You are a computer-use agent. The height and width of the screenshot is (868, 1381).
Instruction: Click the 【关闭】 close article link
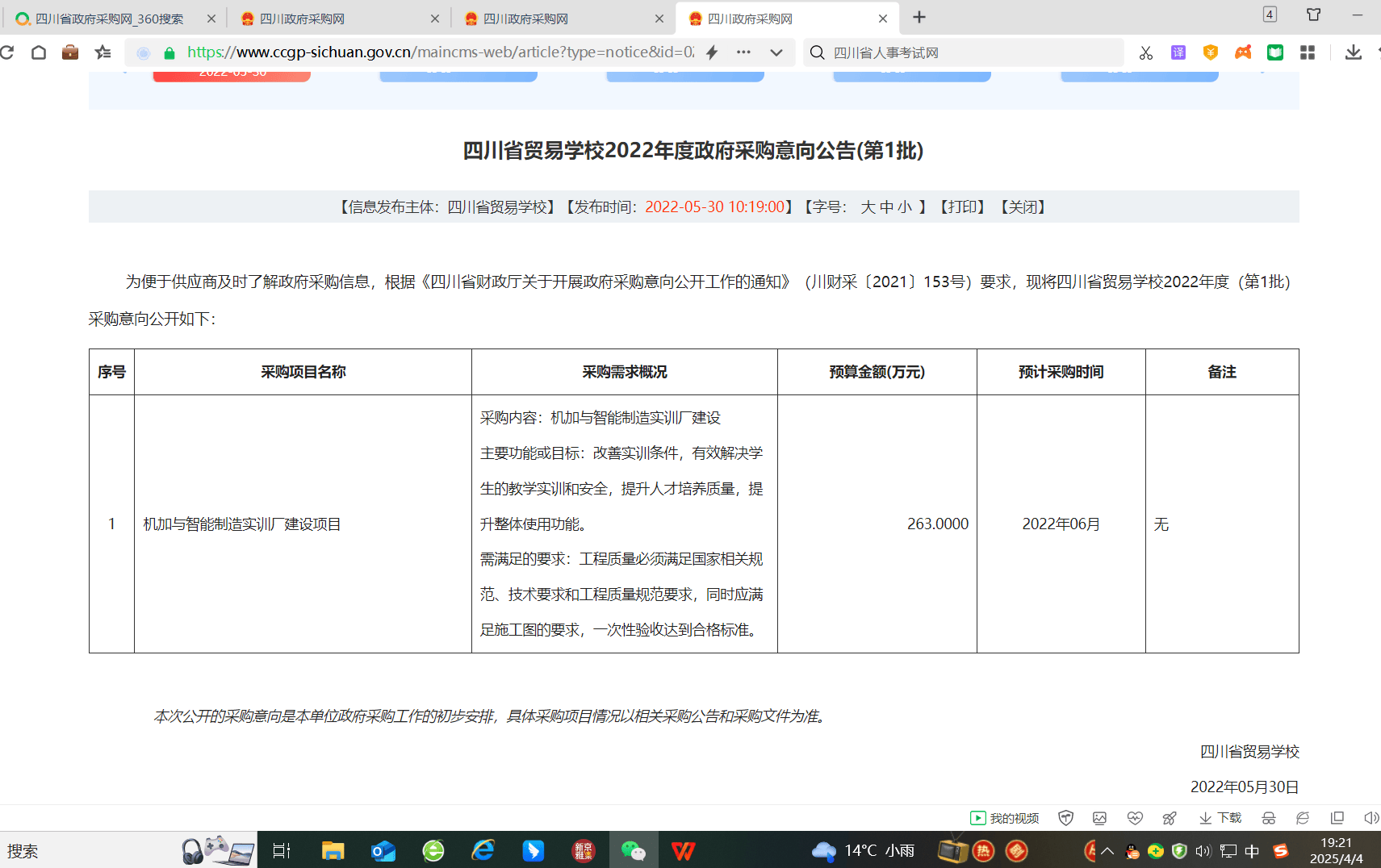[x=1023, y=207]
